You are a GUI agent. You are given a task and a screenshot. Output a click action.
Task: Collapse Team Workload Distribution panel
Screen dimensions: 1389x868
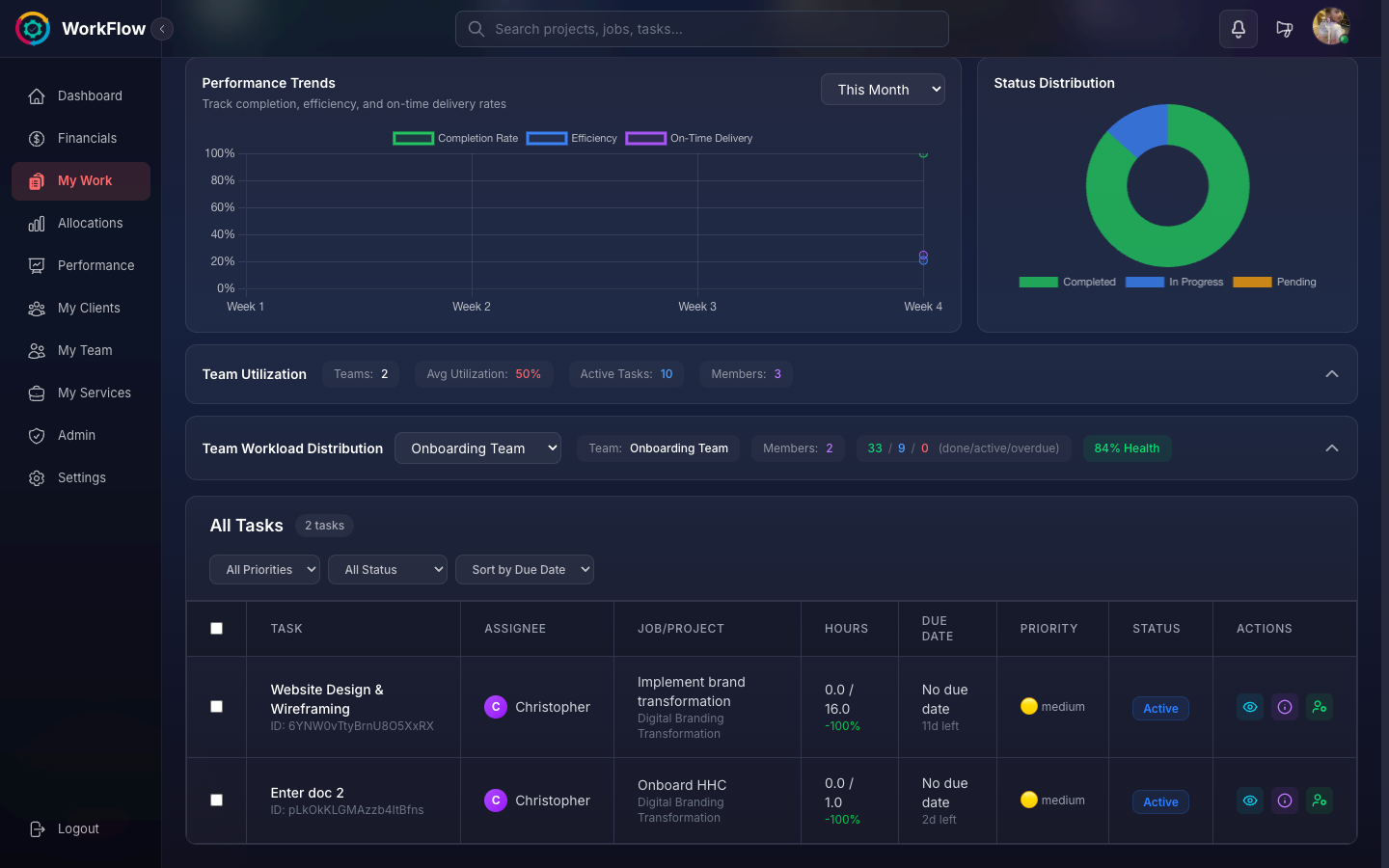tap(1332, 448)
